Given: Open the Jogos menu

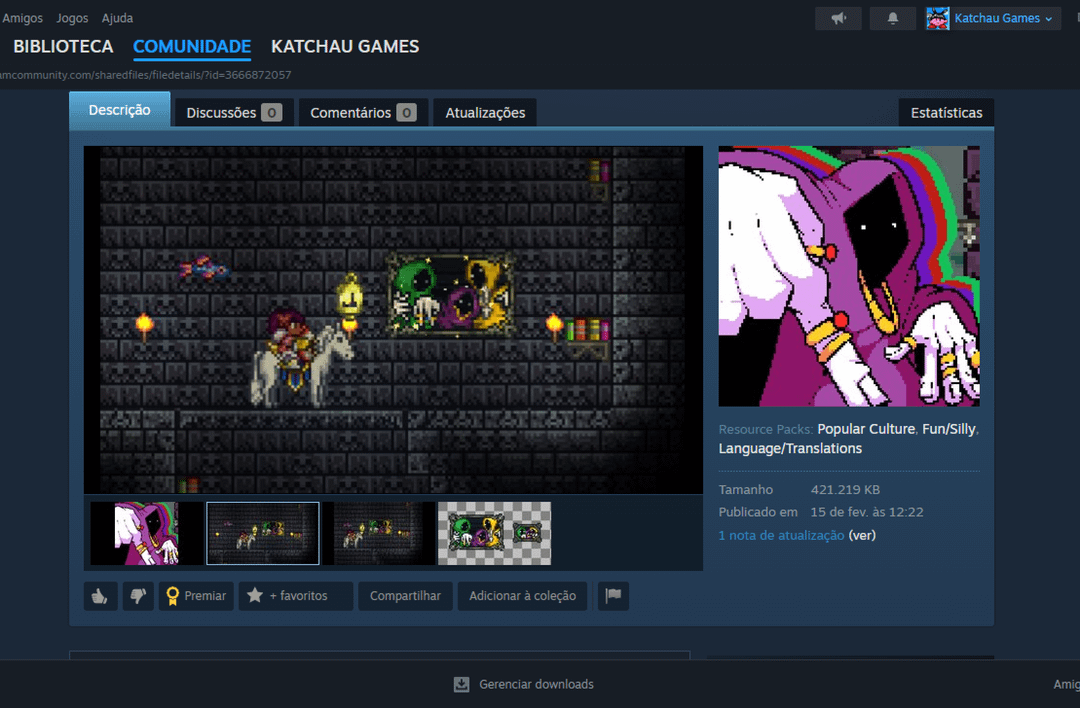Looking at the screenshot, I should (x=72, y=18).
